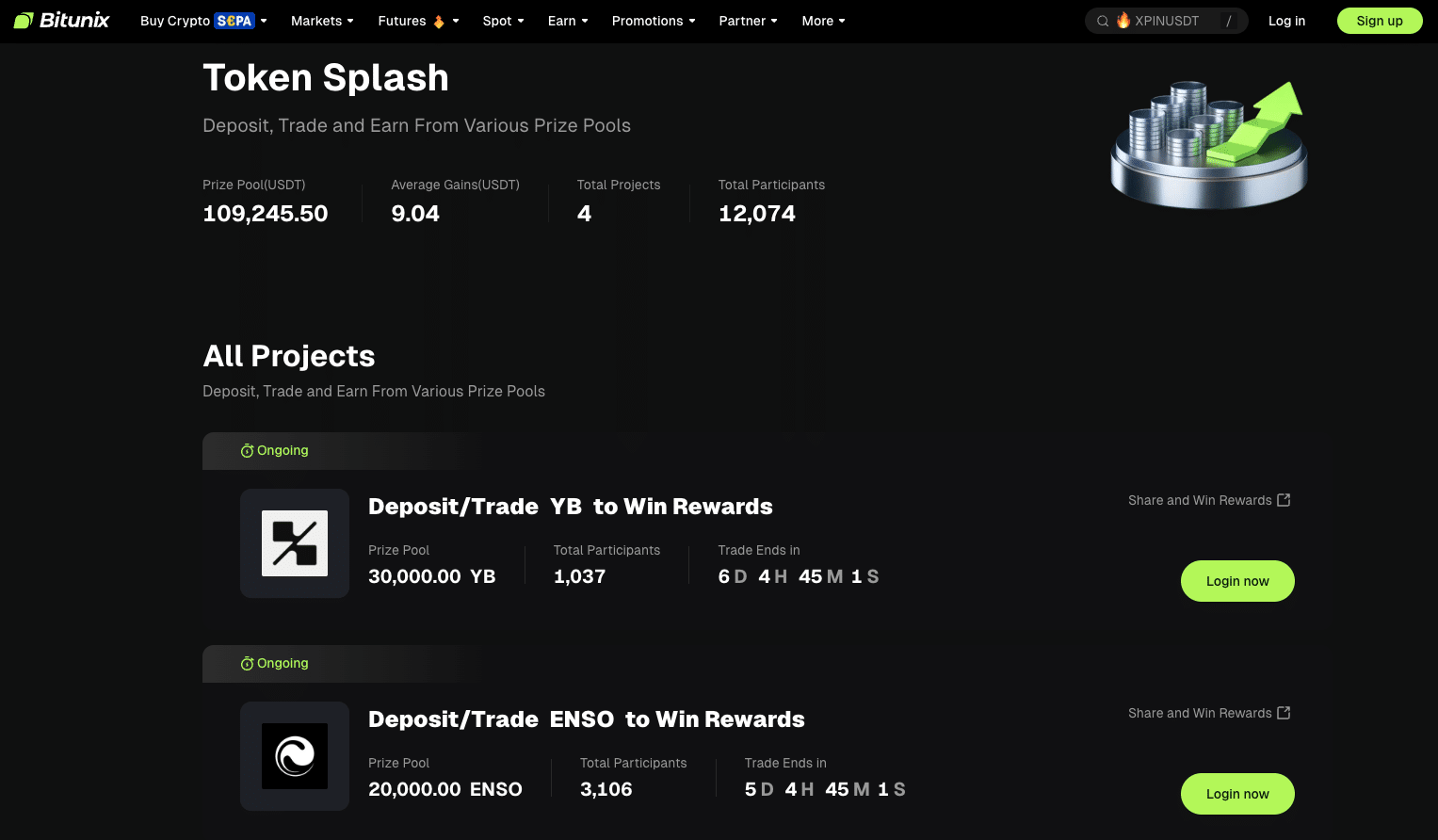
Task: Click Login now for ENSO project
Action: 1237,794
